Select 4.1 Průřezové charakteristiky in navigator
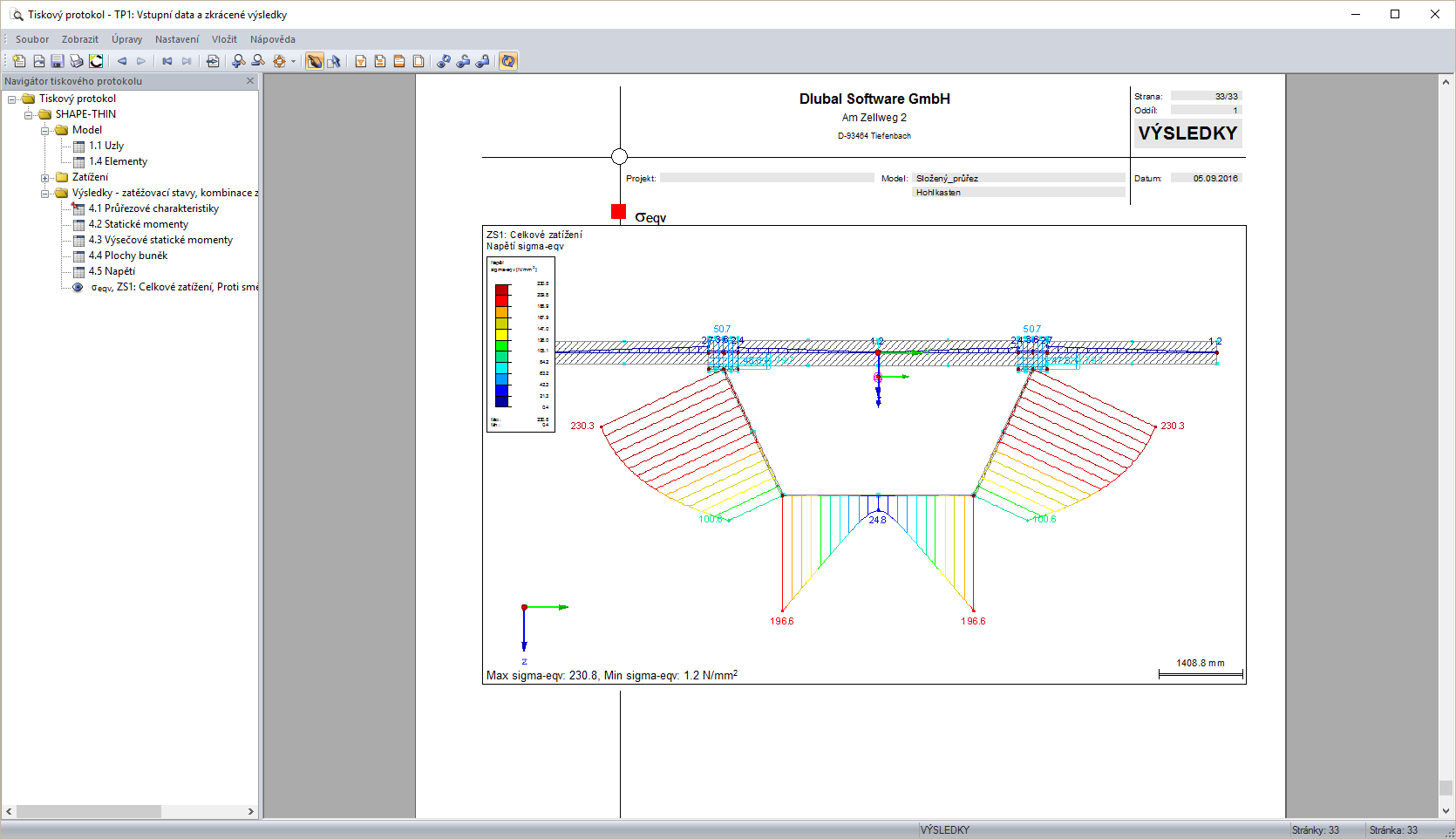The image size is (1456, 839). click(153, 208)
